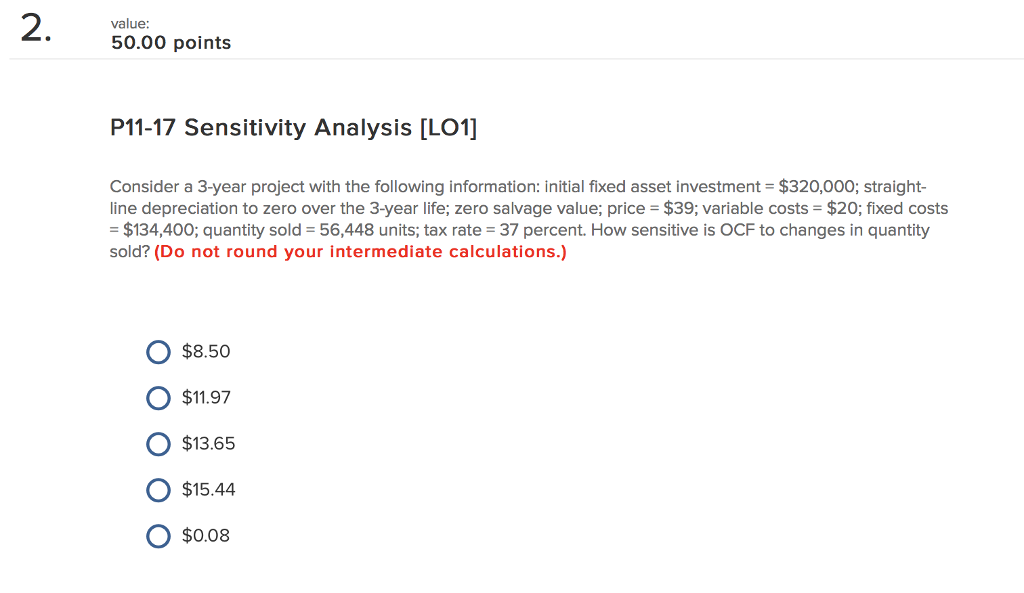The height and width of the screenshot is (593, 1024).
Task: Click the radio circle beside $15.44
Action: [159, 490]
